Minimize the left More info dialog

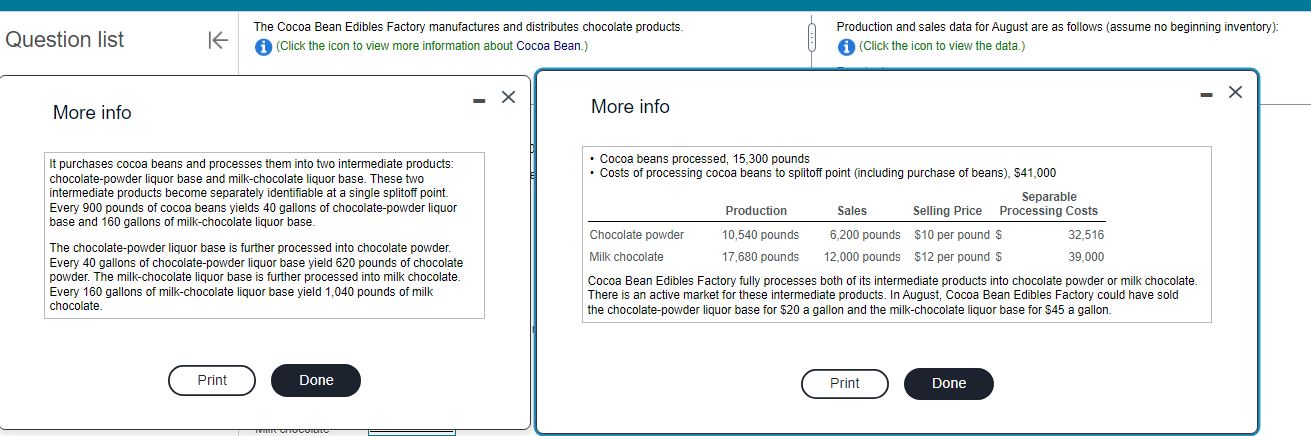tap(478, 99)
